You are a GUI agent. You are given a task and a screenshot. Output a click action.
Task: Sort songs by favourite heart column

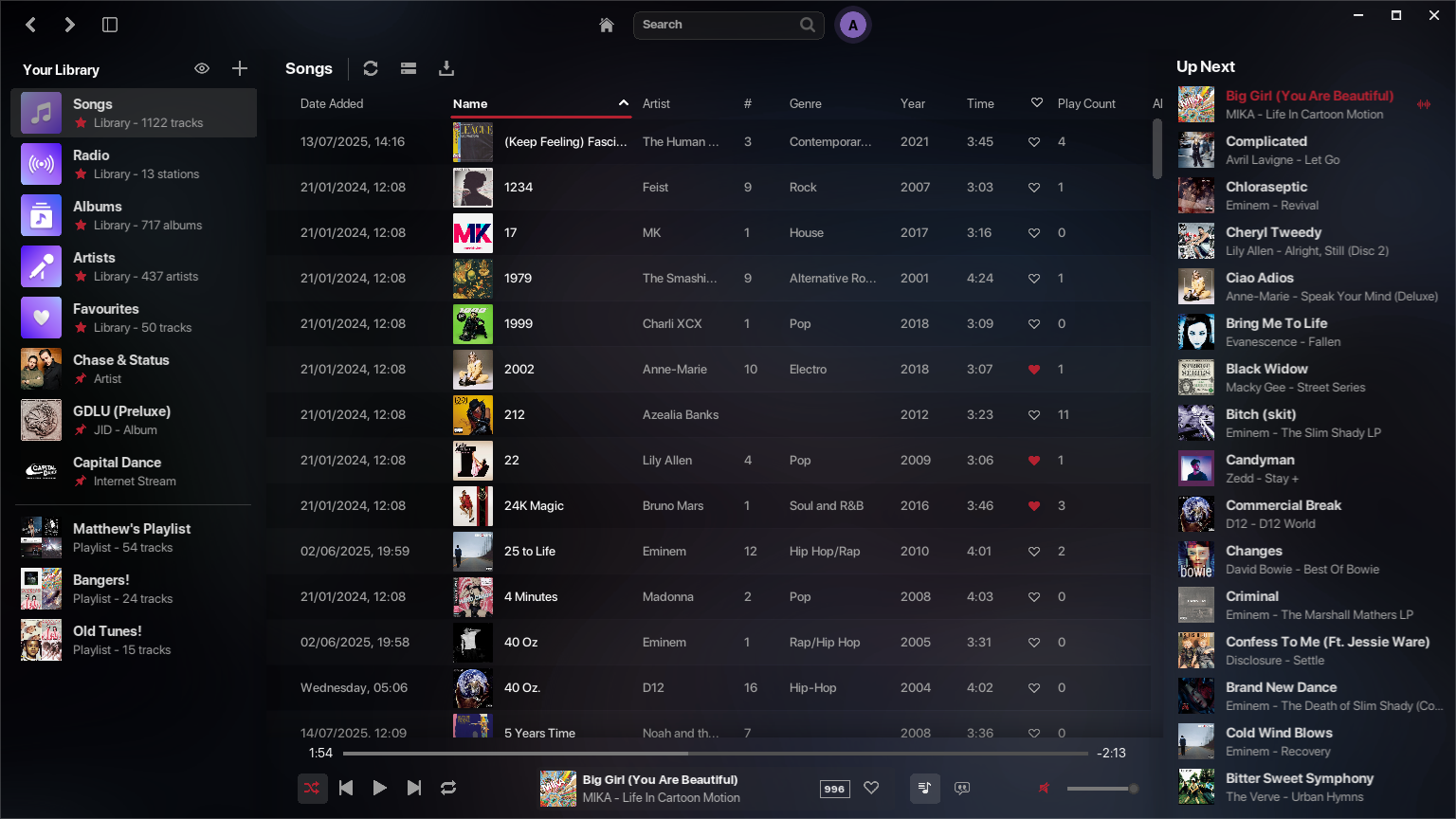(x=1037, y=102)
